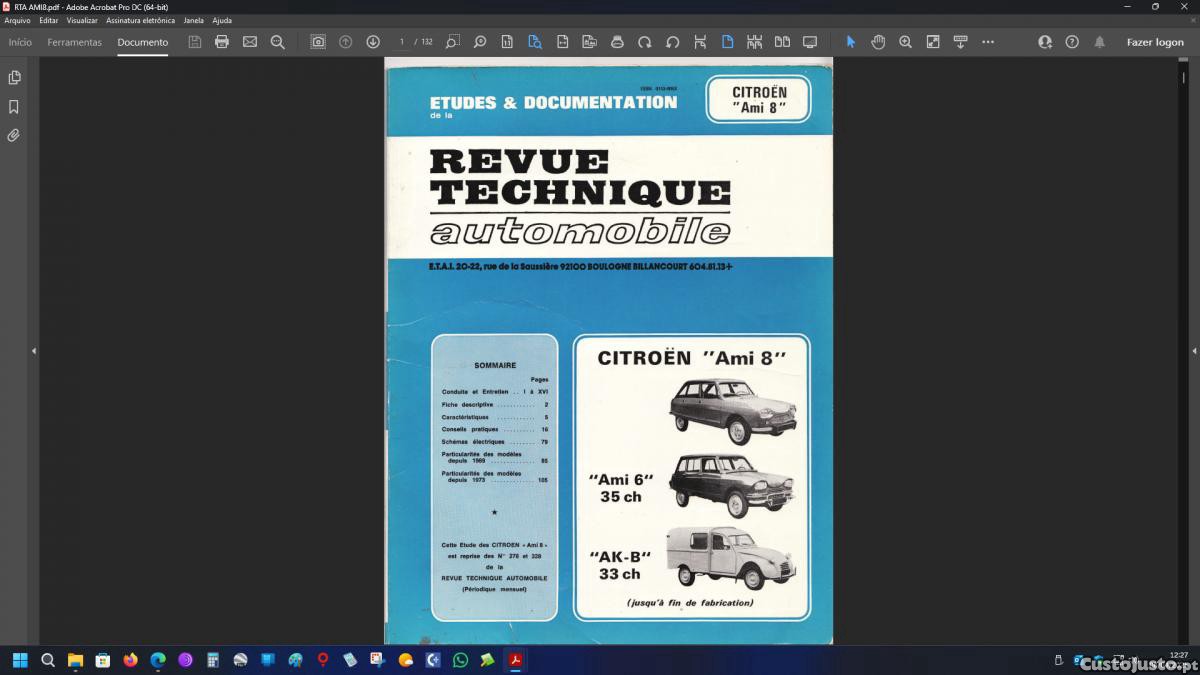Toggle two-page view mode

click(x=782, y=42)
